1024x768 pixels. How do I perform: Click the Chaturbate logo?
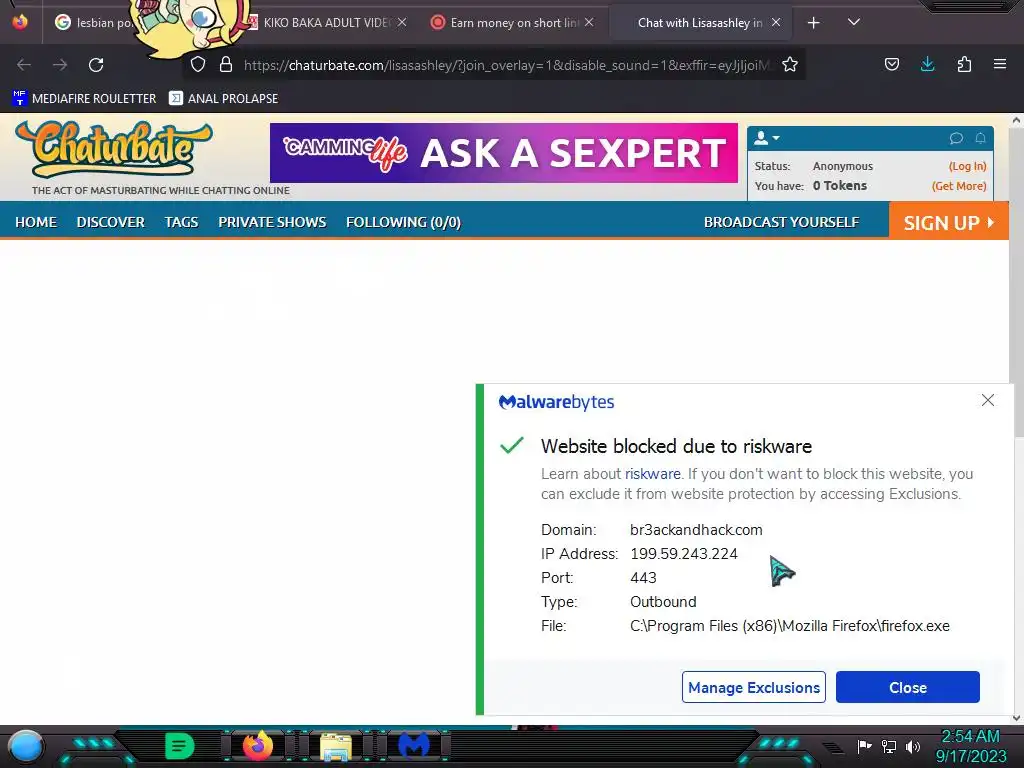click(x=114, y=150)
